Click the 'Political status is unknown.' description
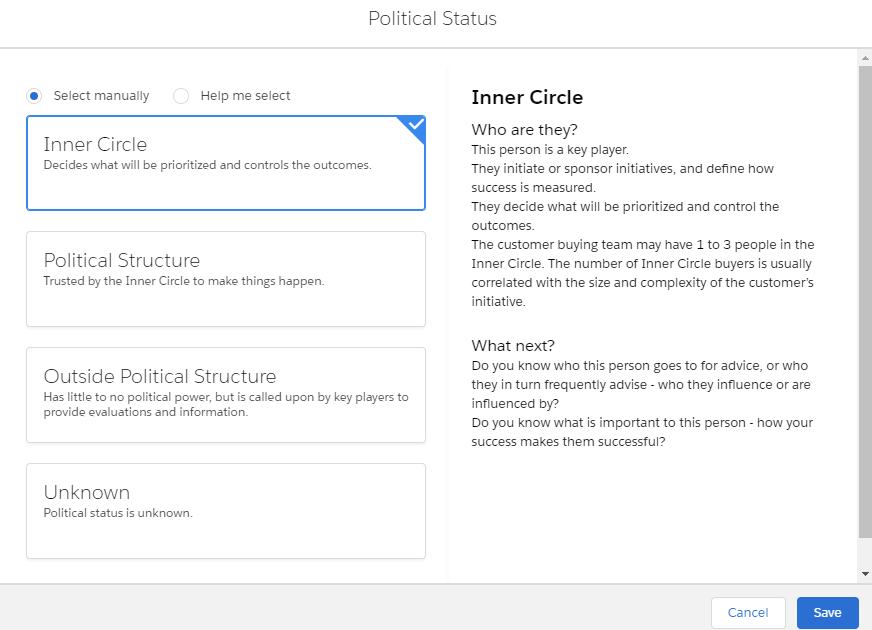 click(x=118, y=513)
